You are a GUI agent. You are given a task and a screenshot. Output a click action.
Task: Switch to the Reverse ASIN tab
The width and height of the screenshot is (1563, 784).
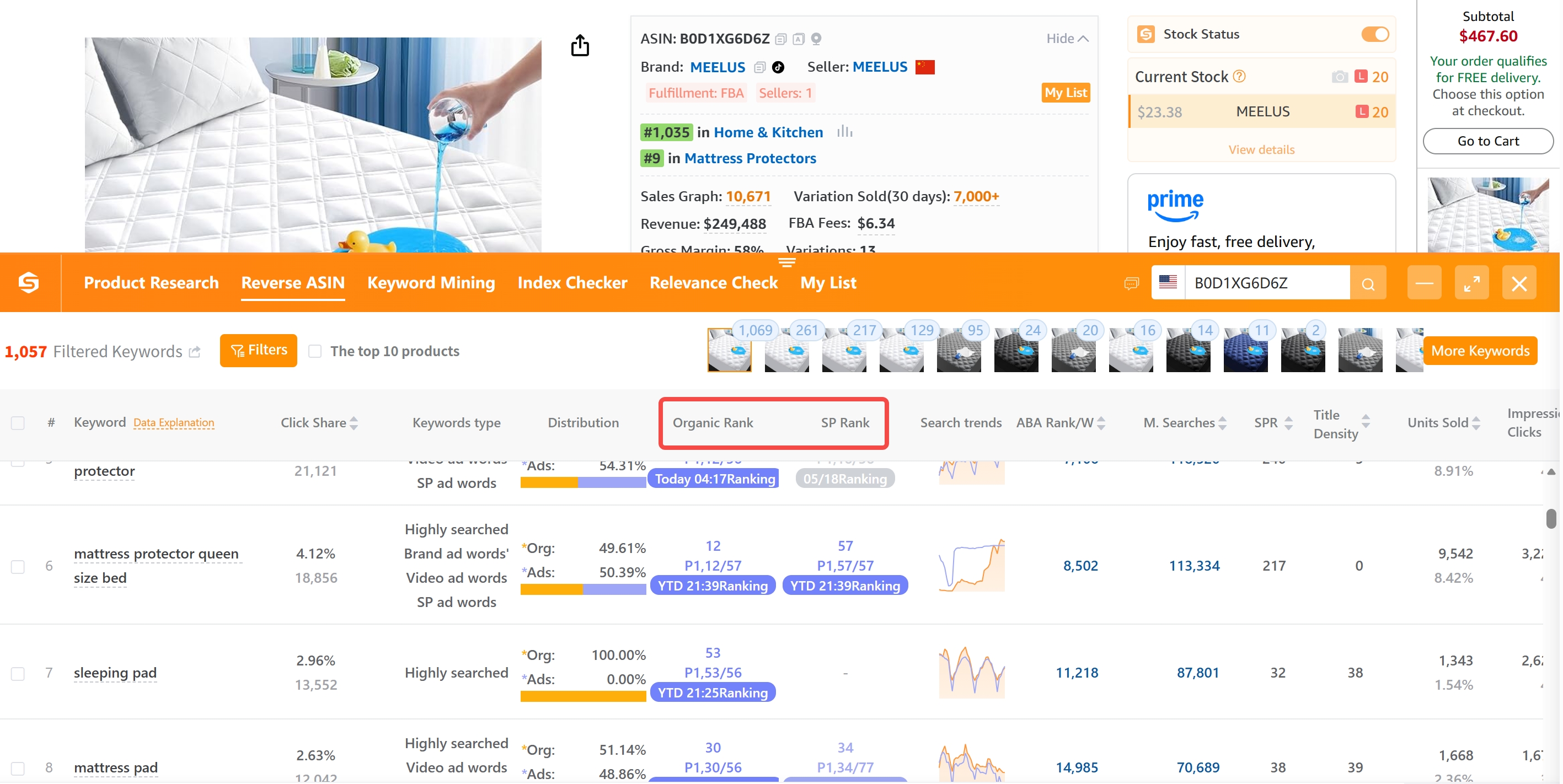[x=293, y=282]
